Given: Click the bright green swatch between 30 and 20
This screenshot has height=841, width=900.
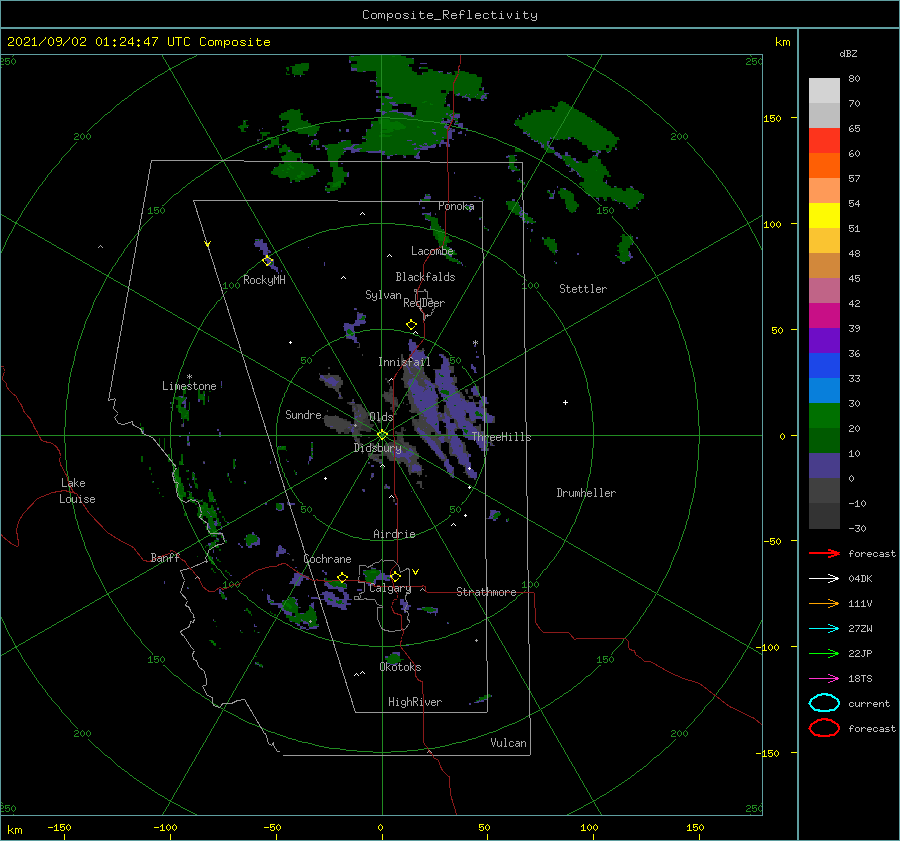Looking at the screenshot, I should (x=824, y=416).
